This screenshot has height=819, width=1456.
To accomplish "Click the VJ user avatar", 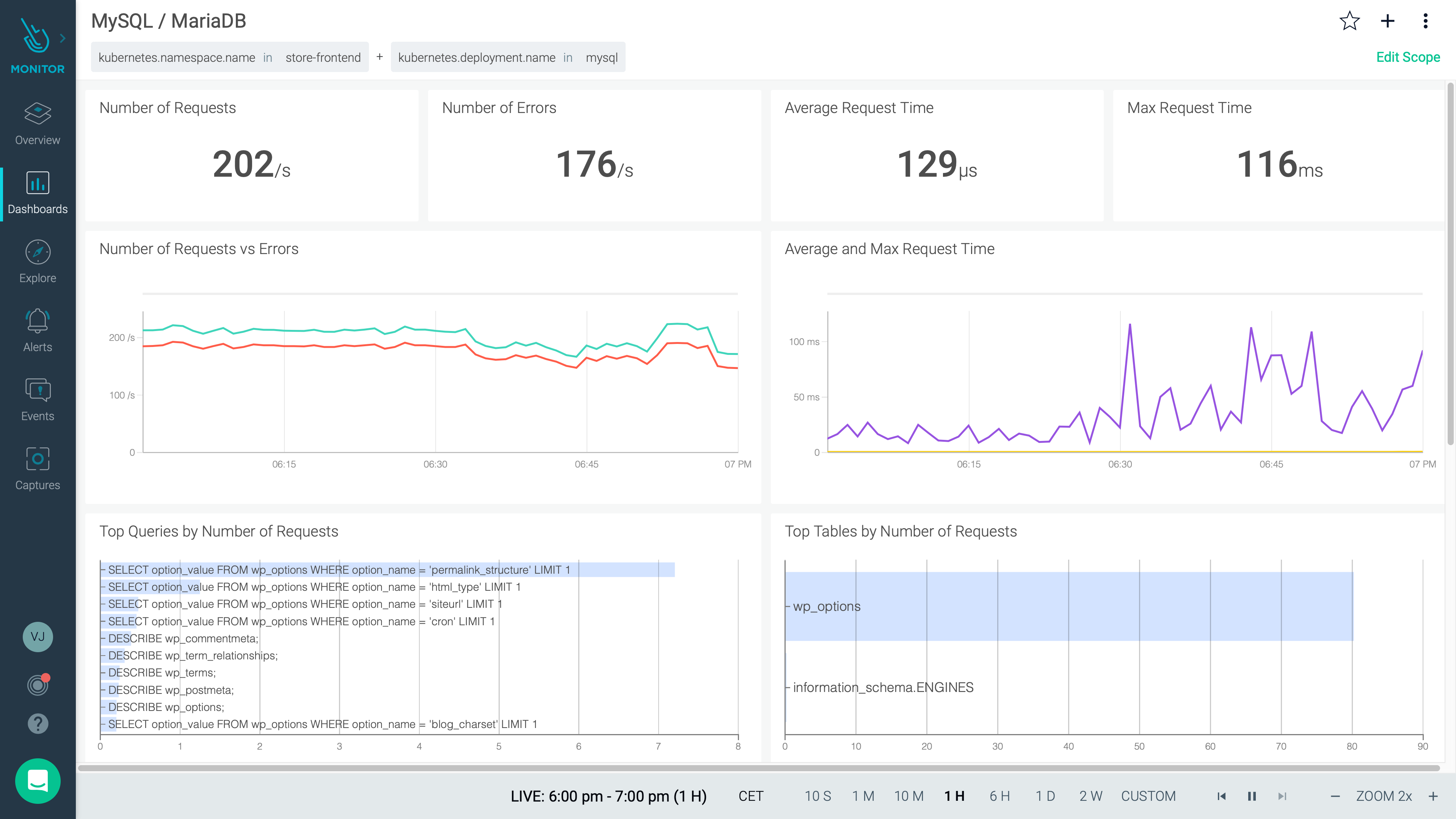I will (x=37, y=637).
